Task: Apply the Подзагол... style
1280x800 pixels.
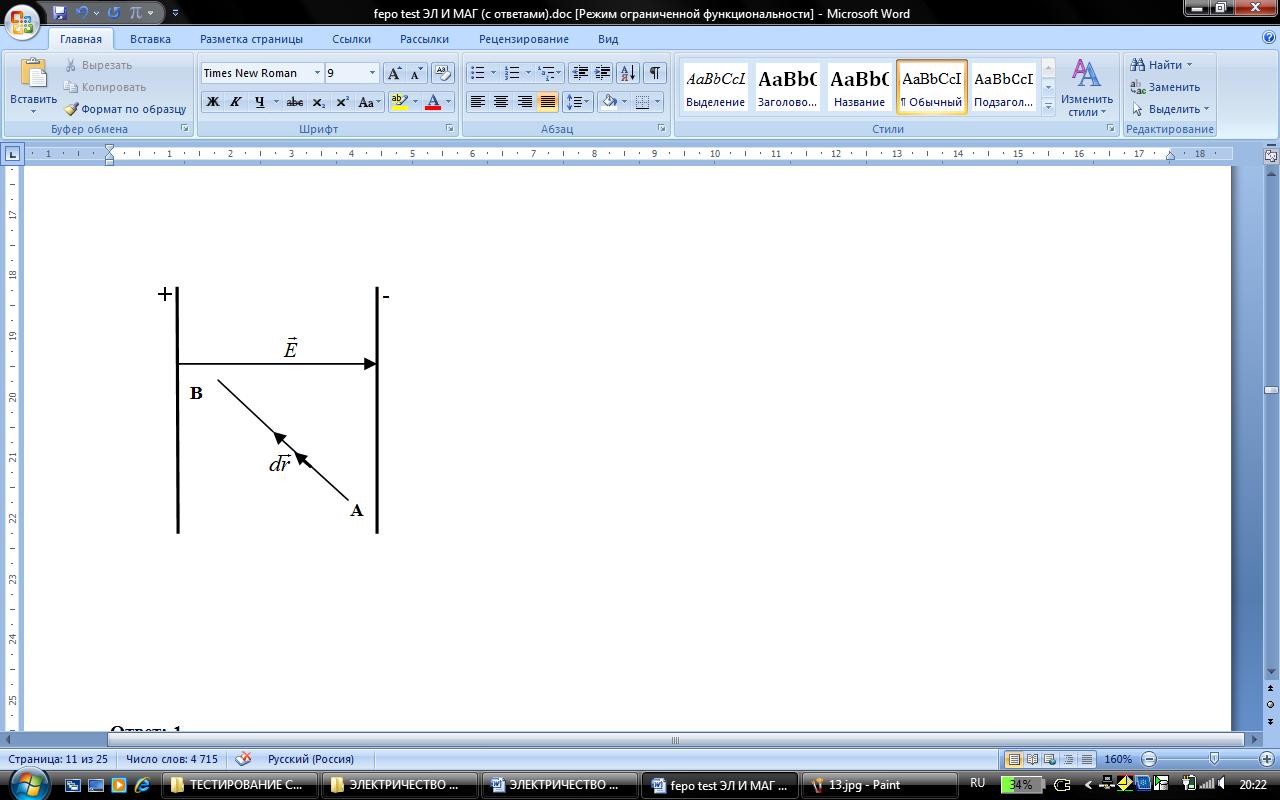Action: pos(1003,87)
